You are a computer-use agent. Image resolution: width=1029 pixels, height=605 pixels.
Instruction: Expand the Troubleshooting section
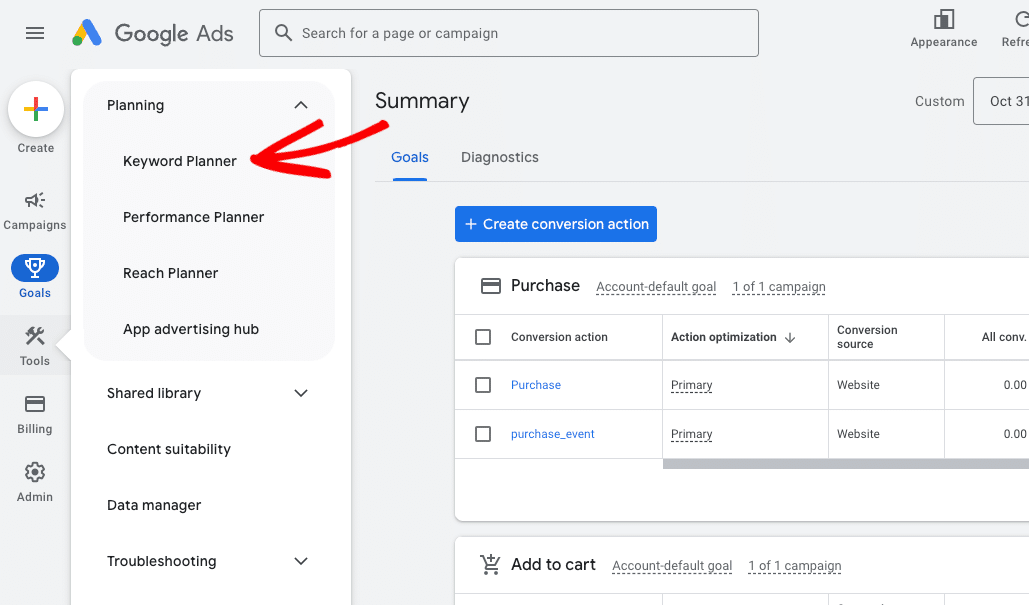(301, 561)
